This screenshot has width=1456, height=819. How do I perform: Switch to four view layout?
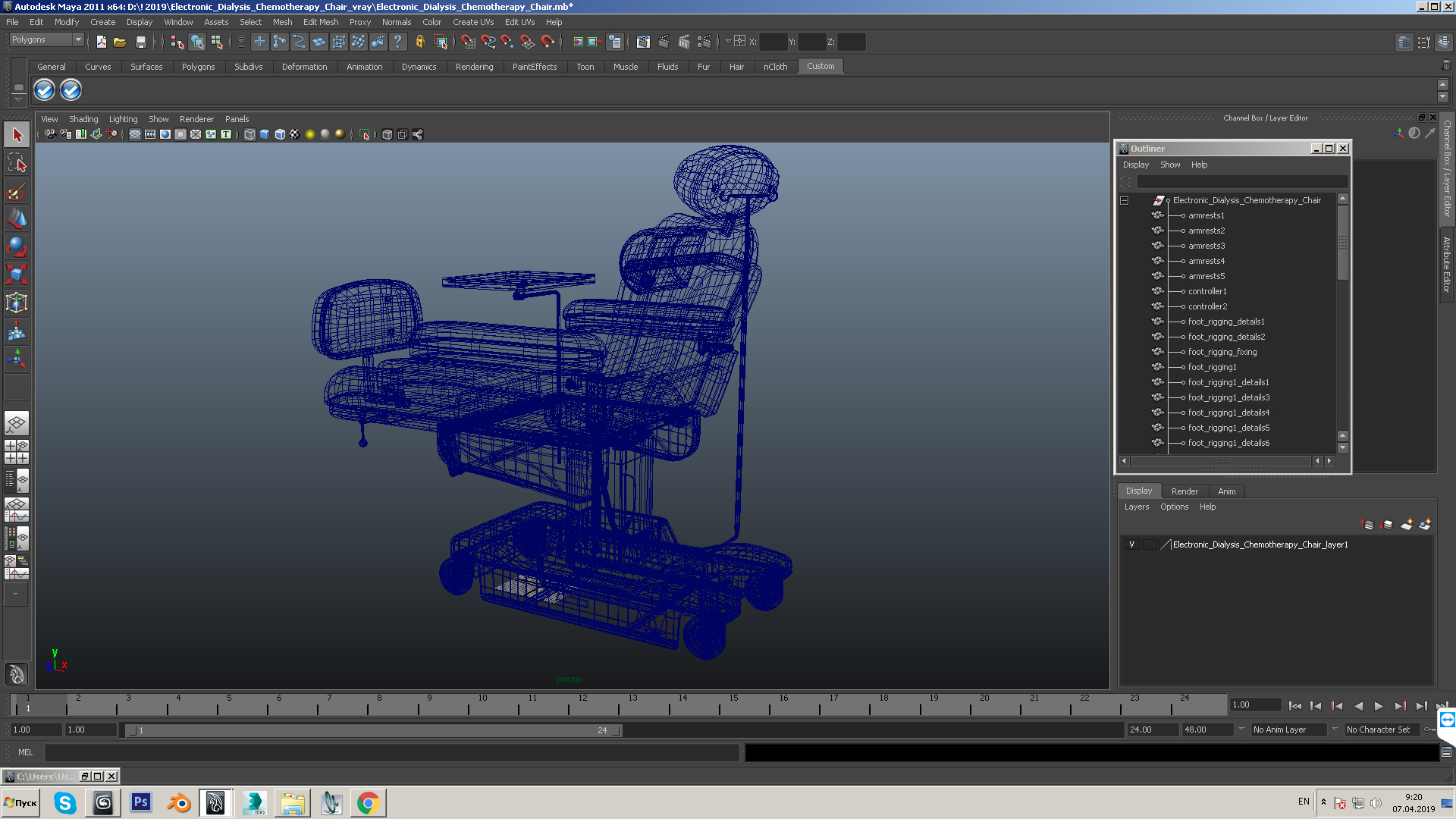pos(17,452)
